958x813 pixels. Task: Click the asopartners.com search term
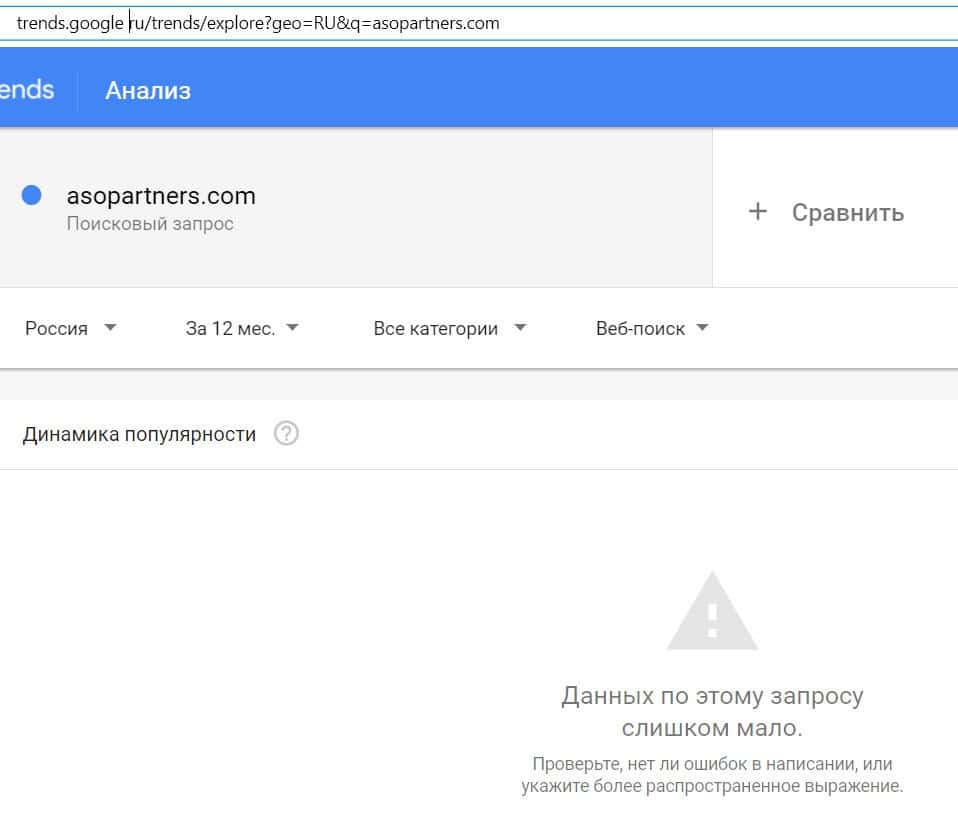coord(161,195)
